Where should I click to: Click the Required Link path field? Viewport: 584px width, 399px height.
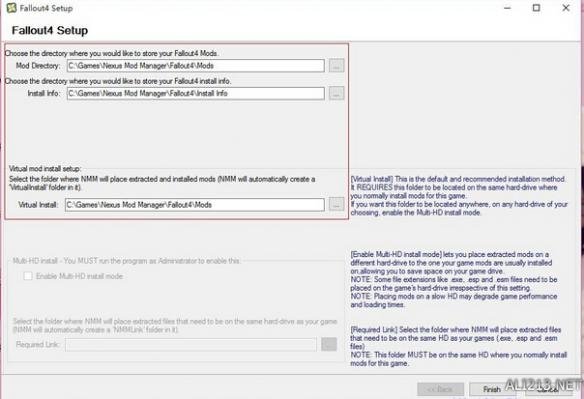191,345
